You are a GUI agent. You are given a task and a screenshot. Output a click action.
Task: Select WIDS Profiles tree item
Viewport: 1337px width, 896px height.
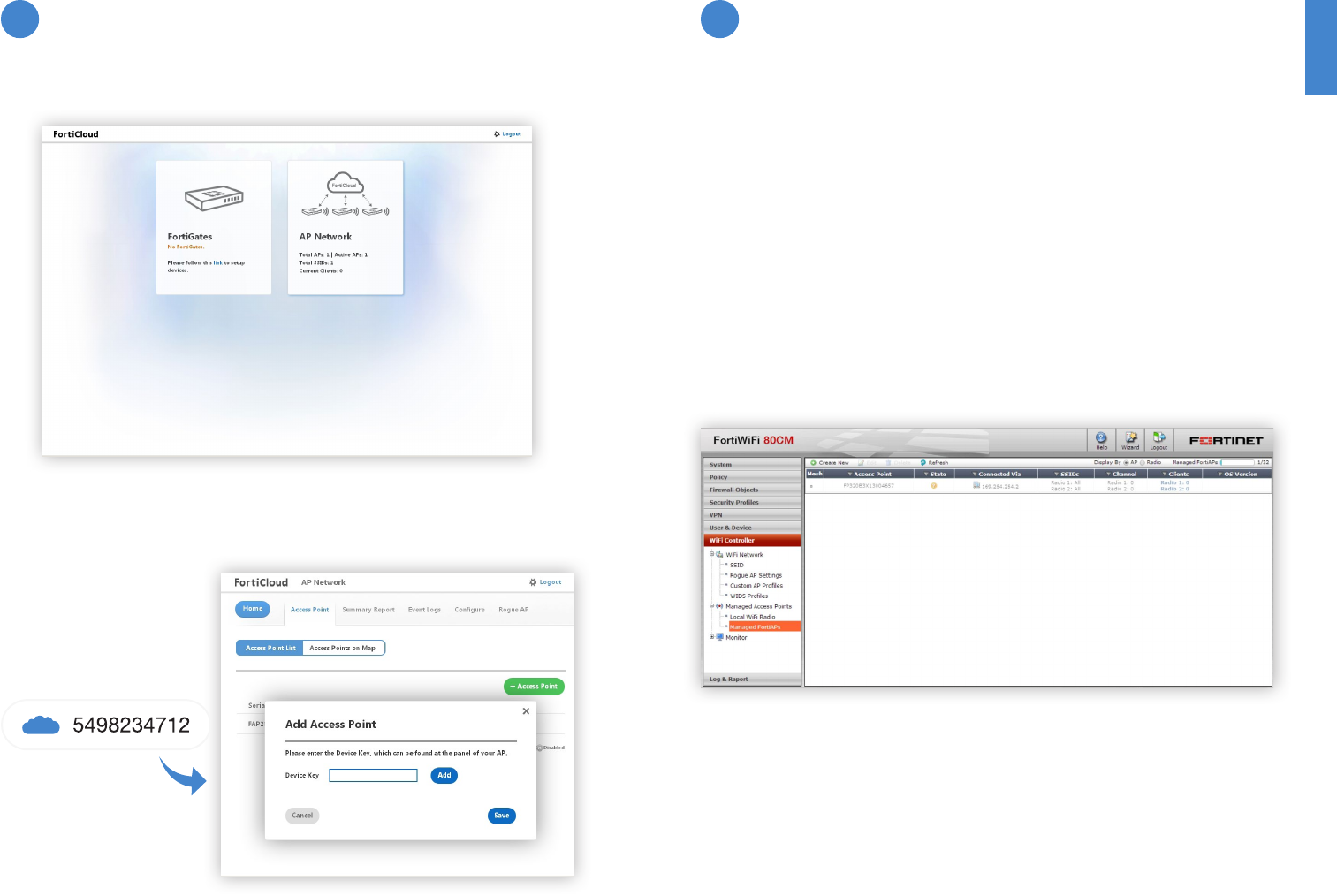coord(749,596)
